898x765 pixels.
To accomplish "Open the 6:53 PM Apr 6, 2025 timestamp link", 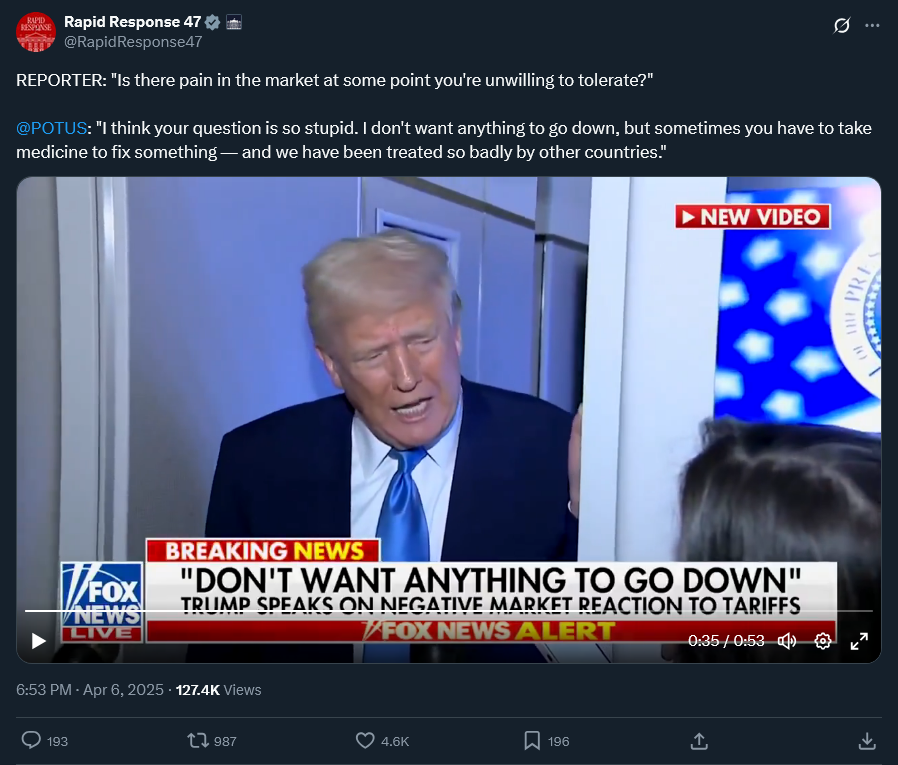I will coord(89,689).
